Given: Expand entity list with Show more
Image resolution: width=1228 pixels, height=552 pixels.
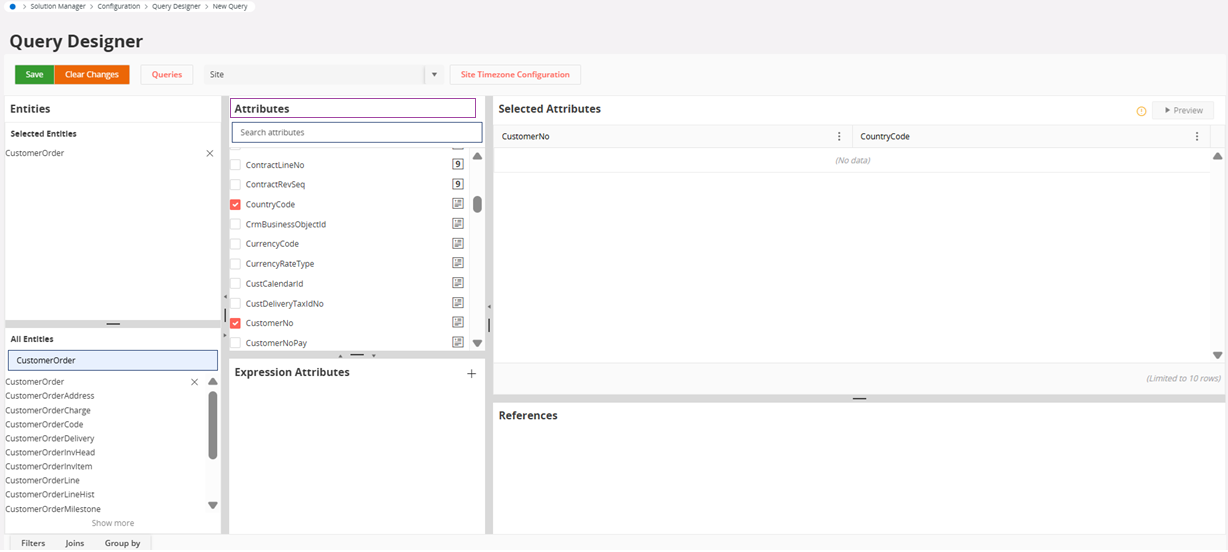Looking at the screenshot, I should tap(113, 523).
